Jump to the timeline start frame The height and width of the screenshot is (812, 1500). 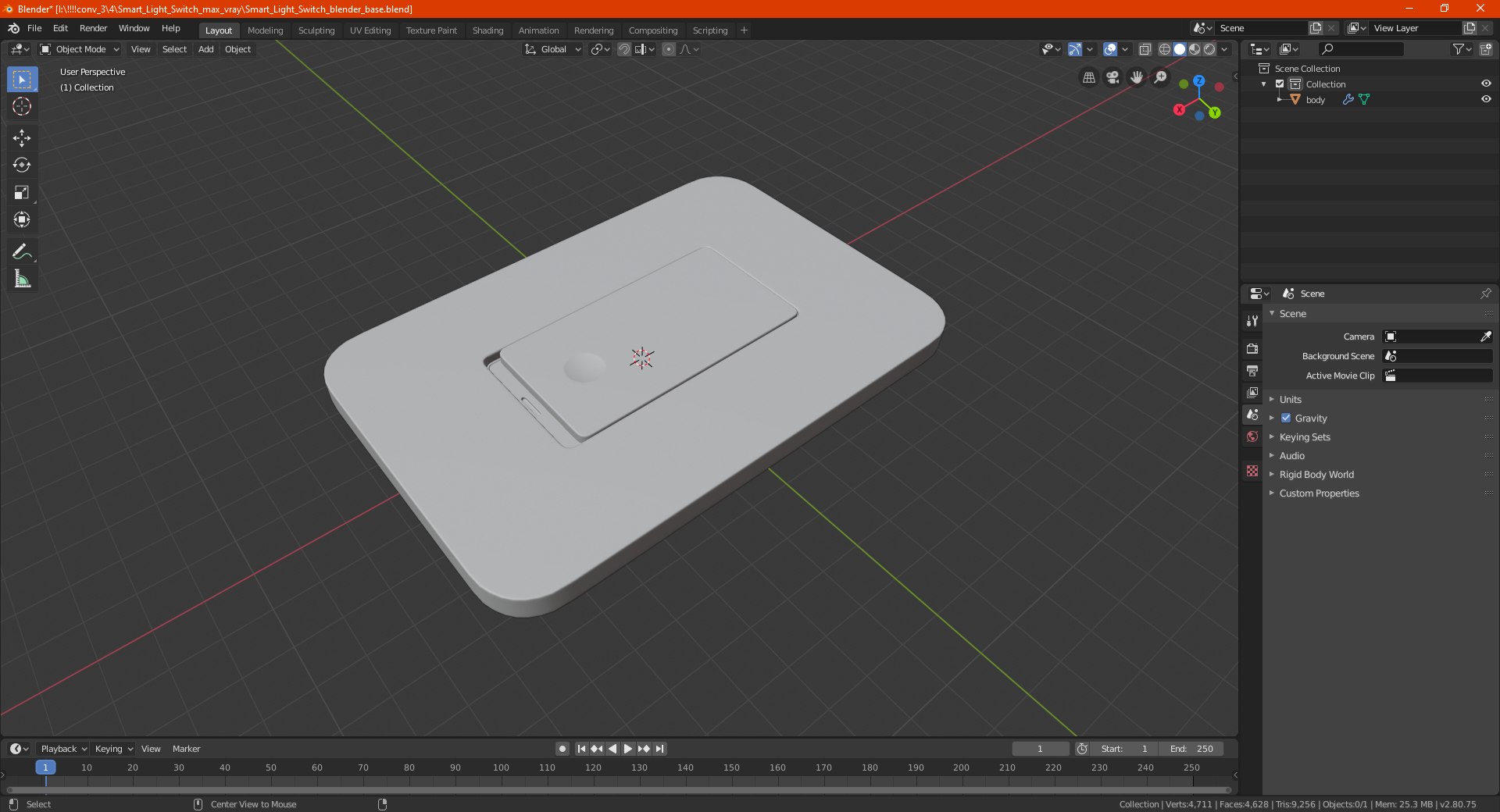click(x=581, y=749)
